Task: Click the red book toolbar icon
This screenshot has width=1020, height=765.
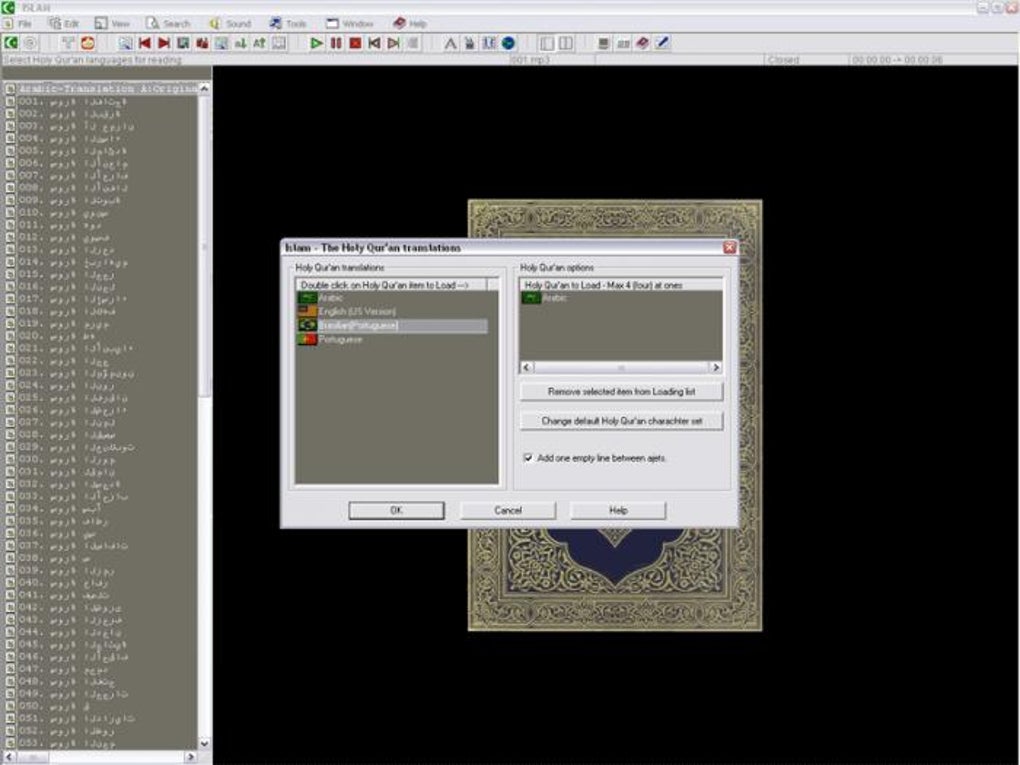Action: [643, 43]
